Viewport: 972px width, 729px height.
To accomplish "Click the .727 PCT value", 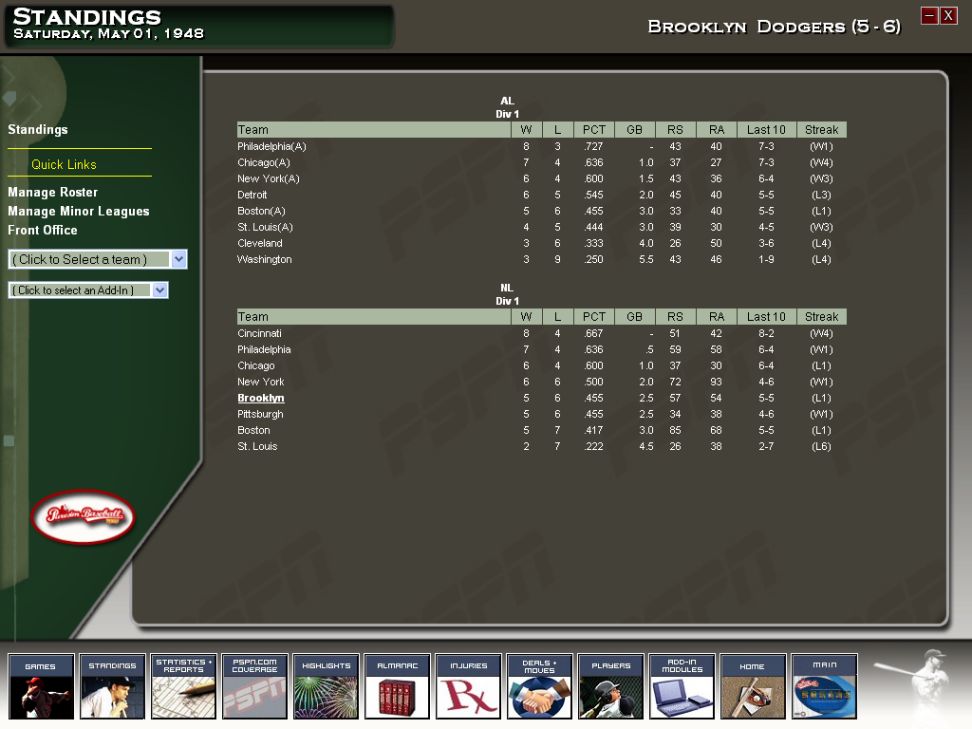I will coord(593,146).
